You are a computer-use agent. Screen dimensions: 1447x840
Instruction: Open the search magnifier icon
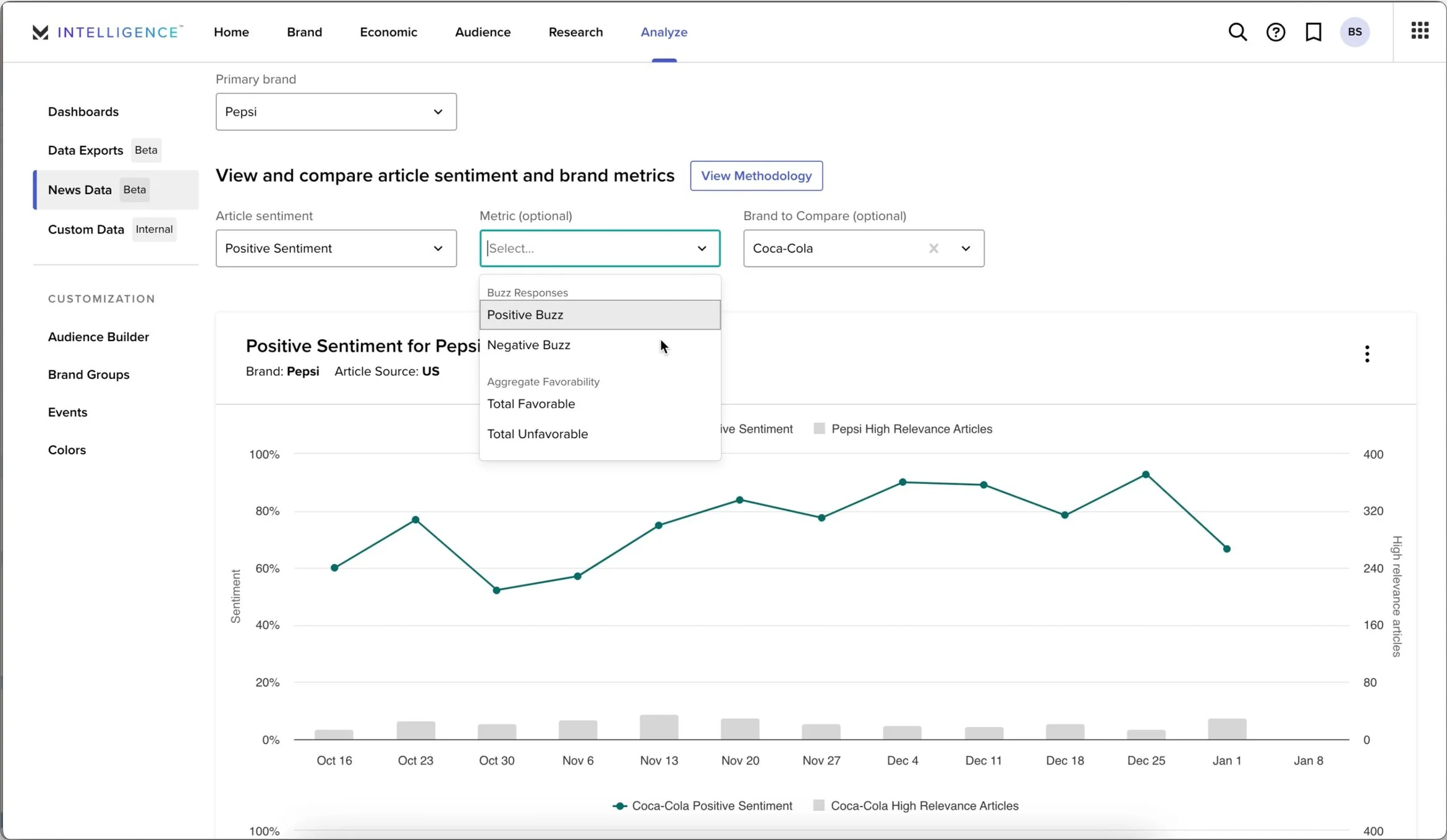click(1237, 32)
